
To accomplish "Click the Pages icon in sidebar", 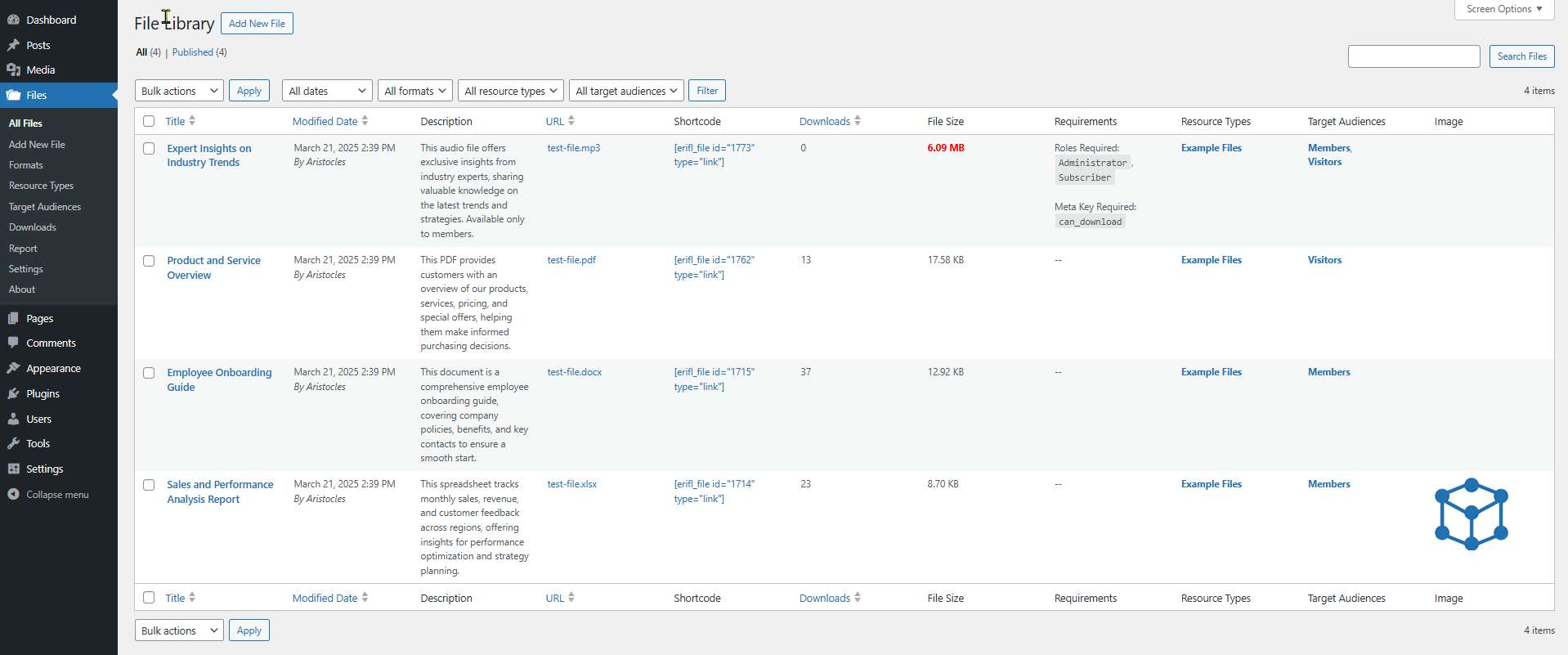I will (x=13, y=318).
